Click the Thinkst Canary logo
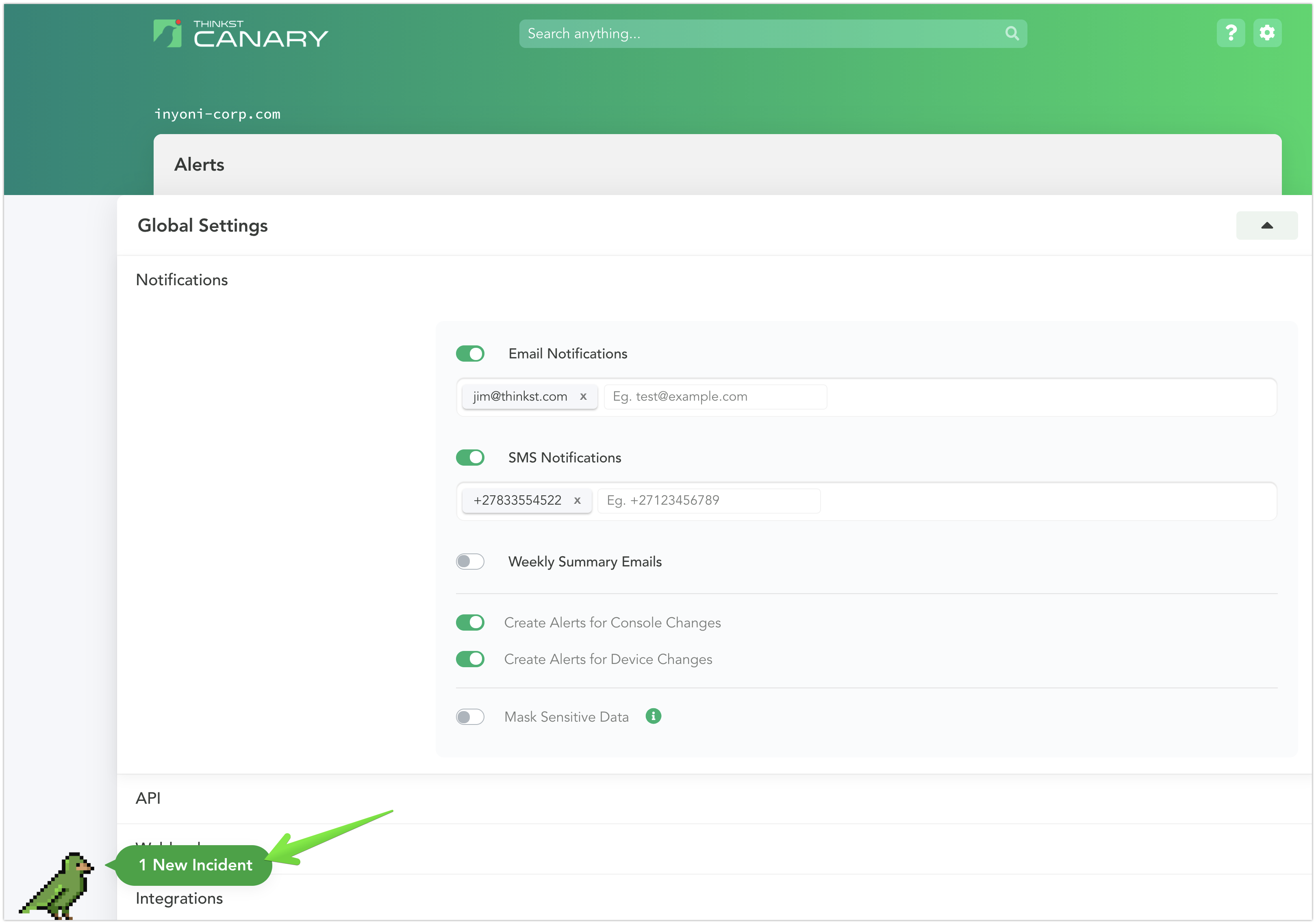Viewport: 1316px width, 924px height. (x=241, y=34)
